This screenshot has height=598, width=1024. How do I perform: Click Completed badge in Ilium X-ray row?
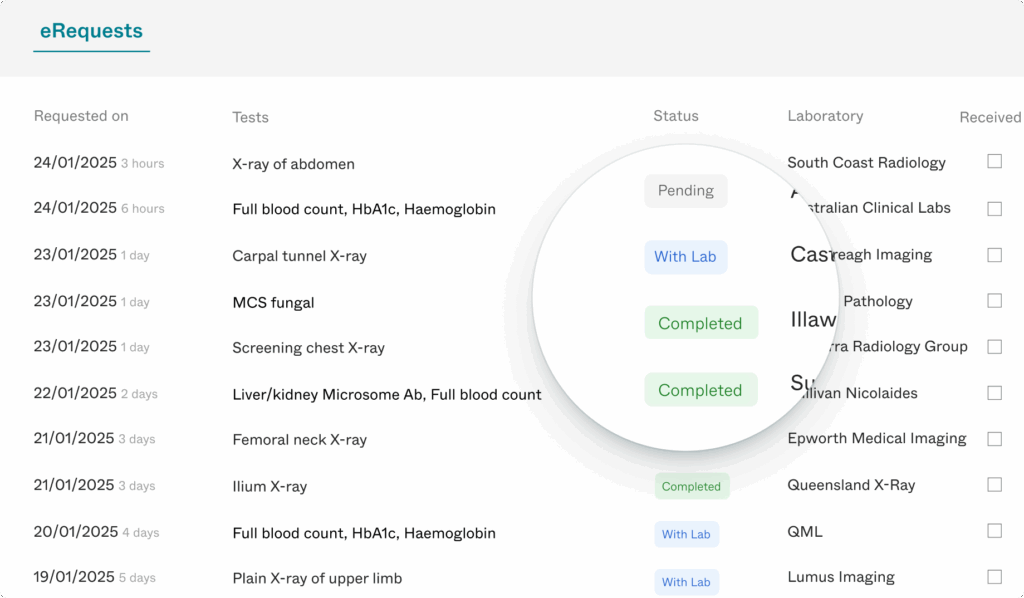point(691,487)
